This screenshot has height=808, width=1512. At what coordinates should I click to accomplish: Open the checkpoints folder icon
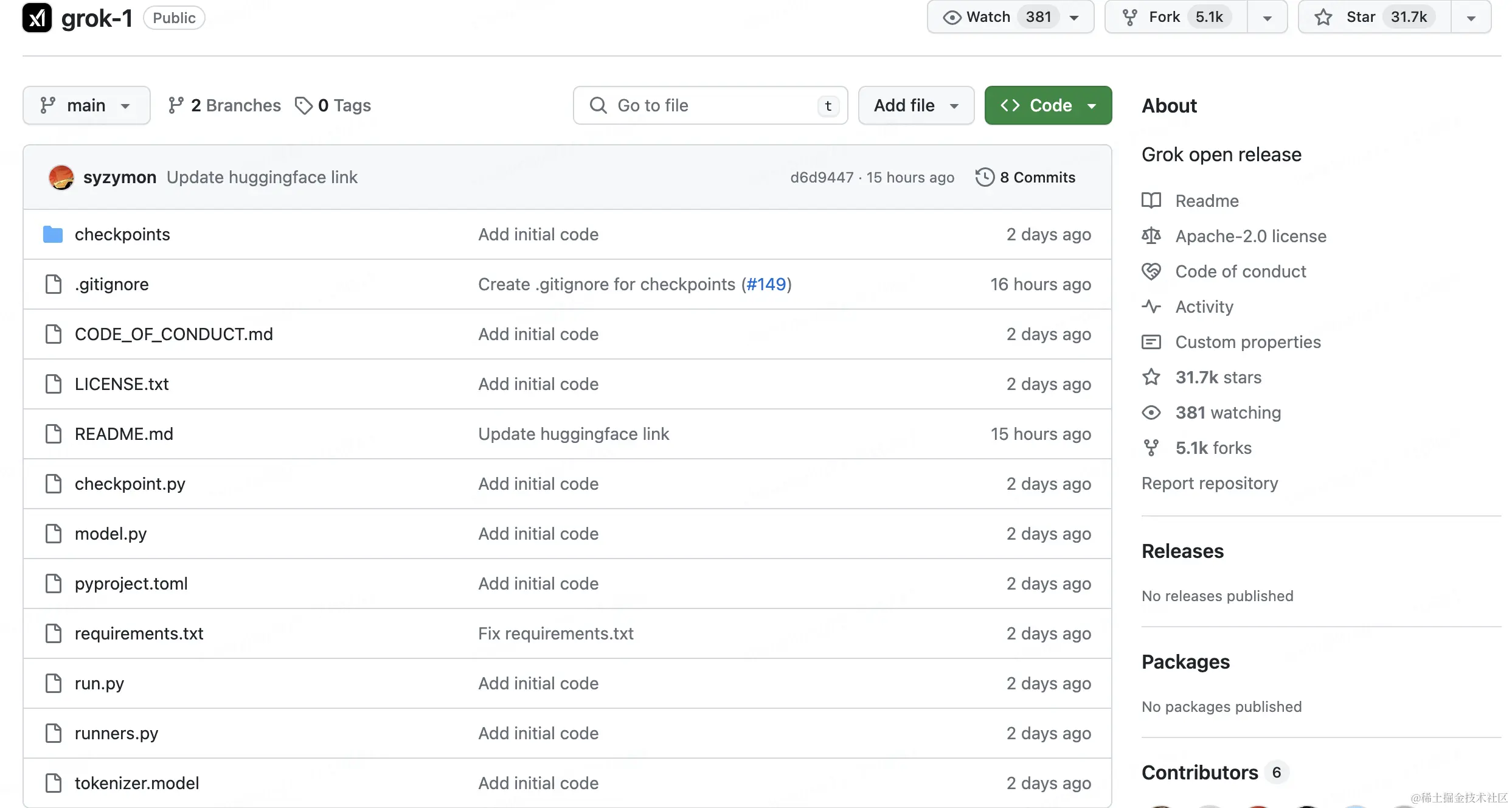click(53, 234)
